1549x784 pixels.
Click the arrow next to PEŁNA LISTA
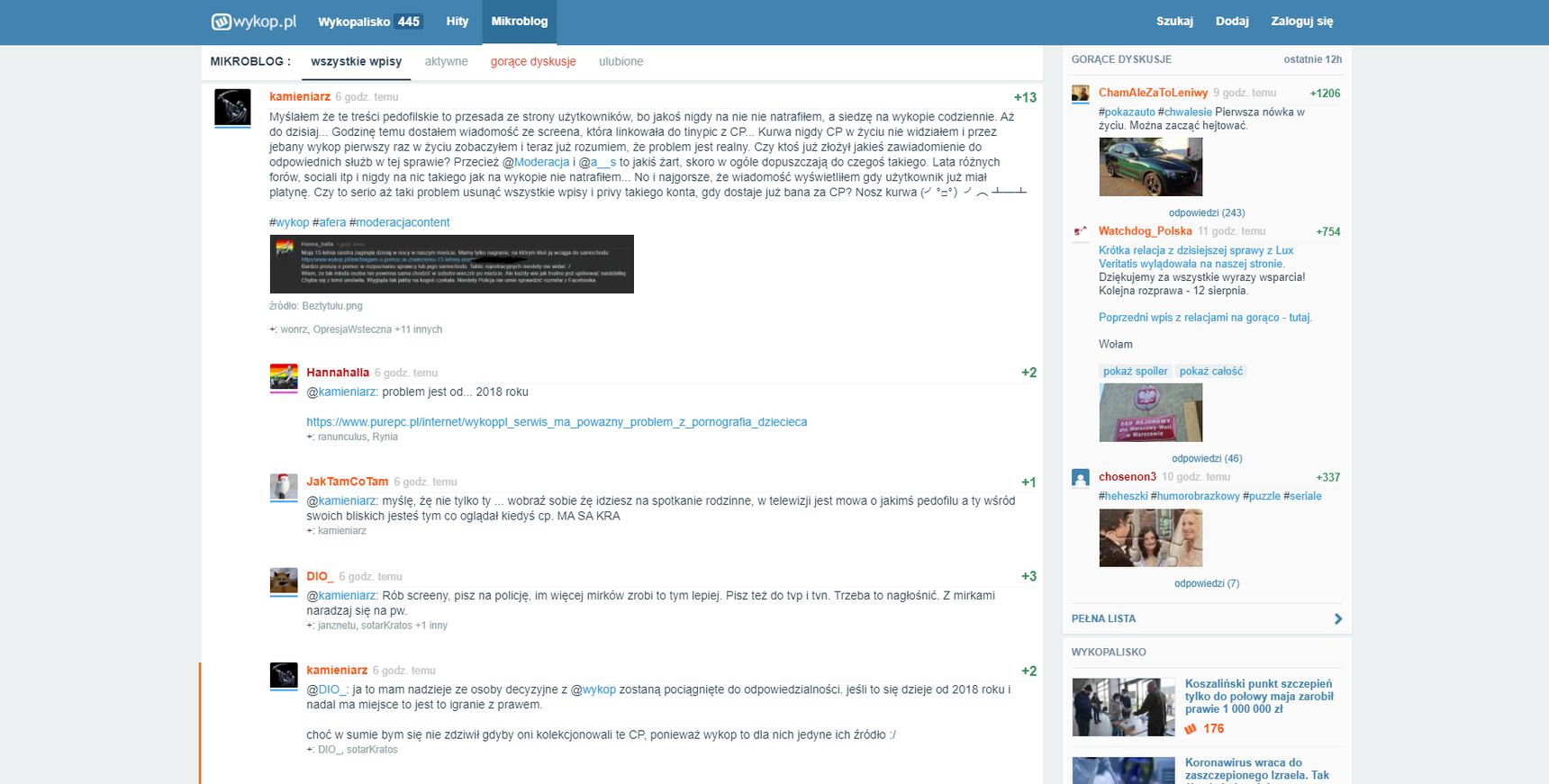(1337, 619)
